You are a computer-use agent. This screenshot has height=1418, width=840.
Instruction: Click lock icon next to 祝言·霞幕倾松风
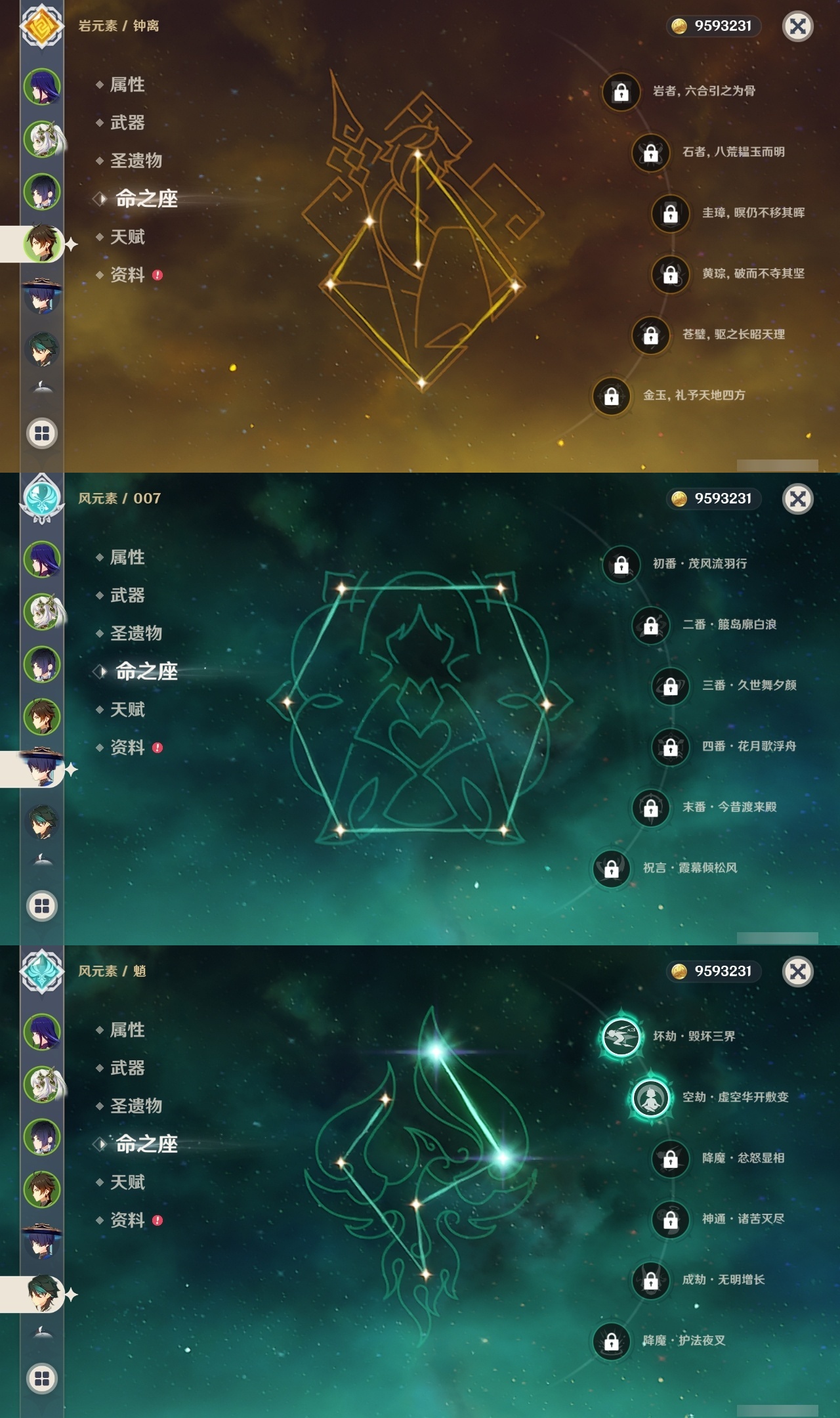tap(612, 869)
